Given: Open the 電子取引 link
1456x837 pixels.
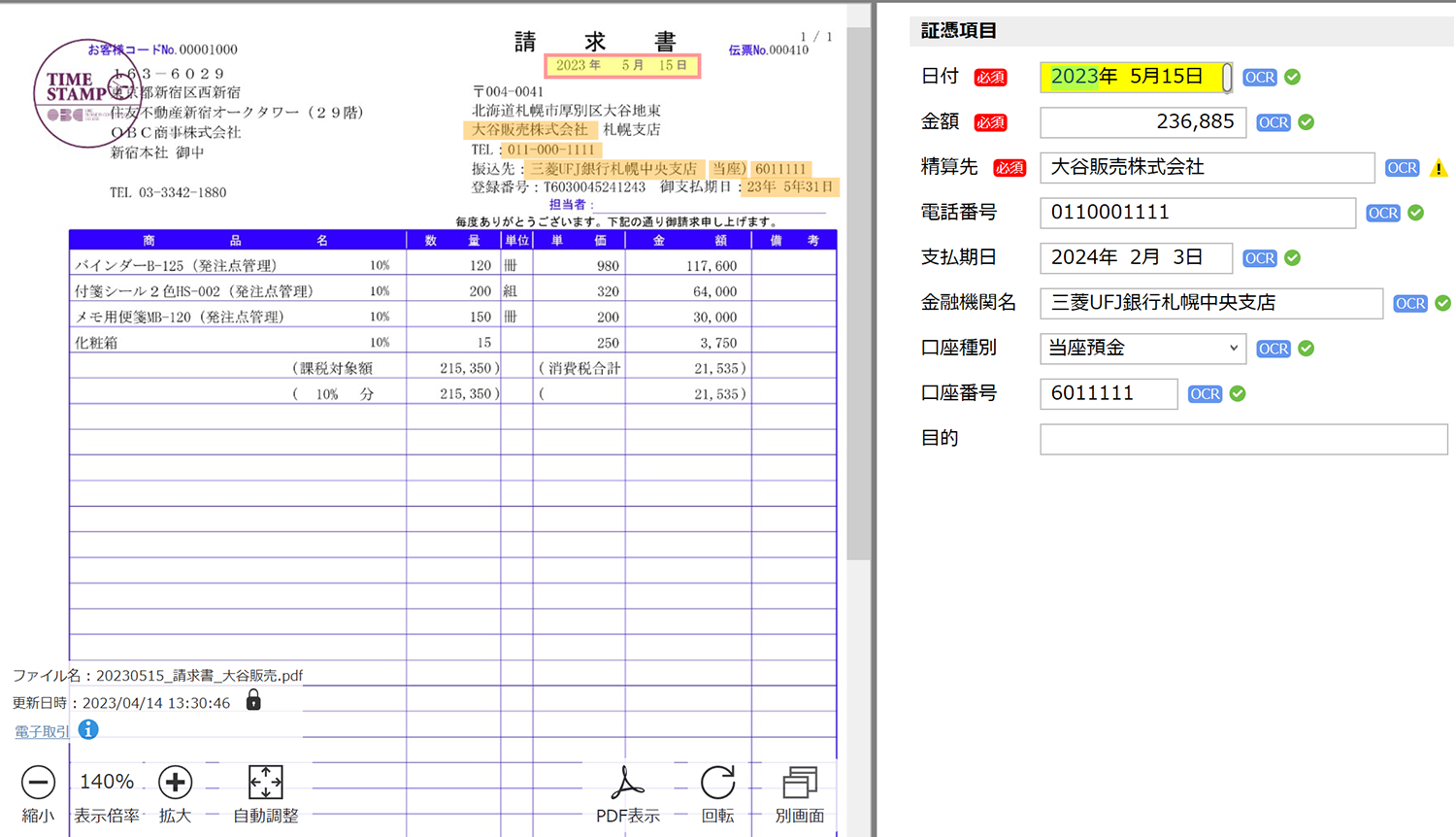Looking at the screenshot, I should (42, 731).
